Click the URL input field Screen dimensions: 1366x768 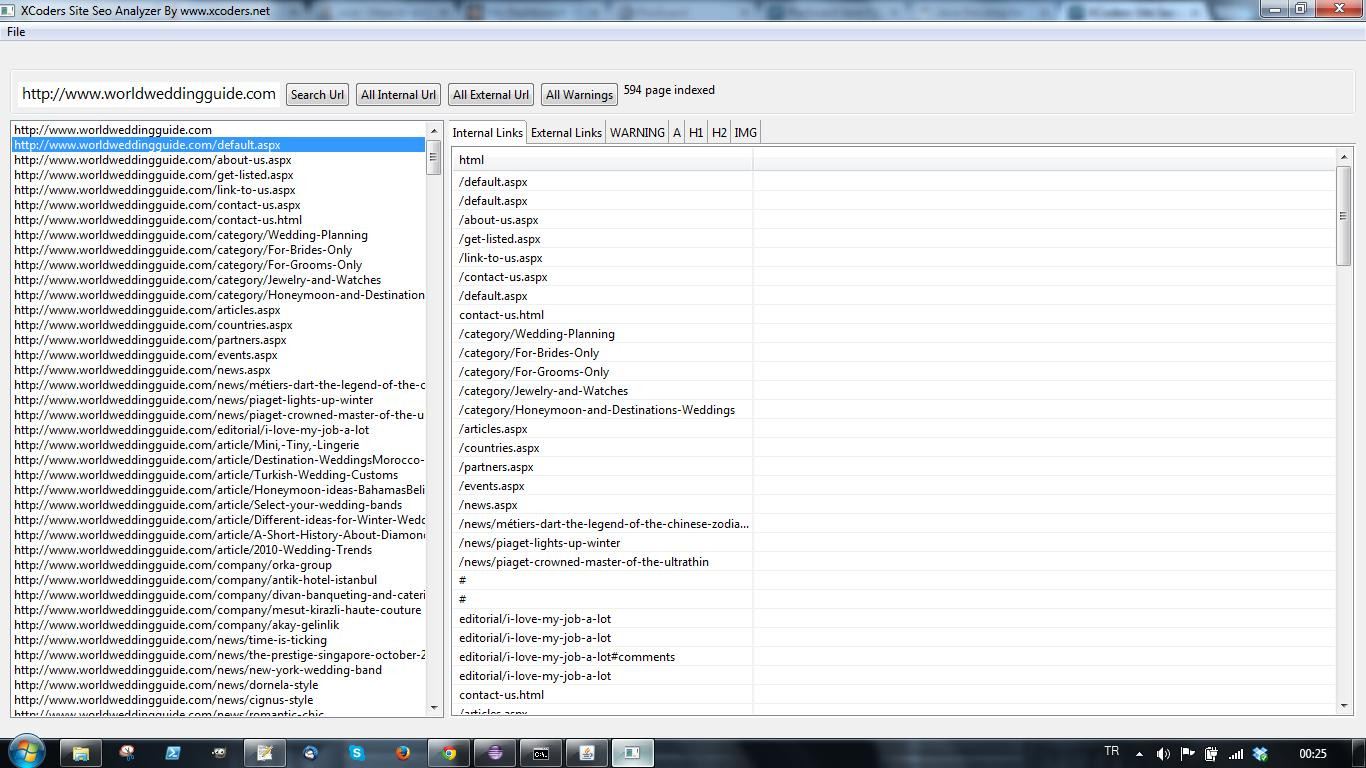149,93
